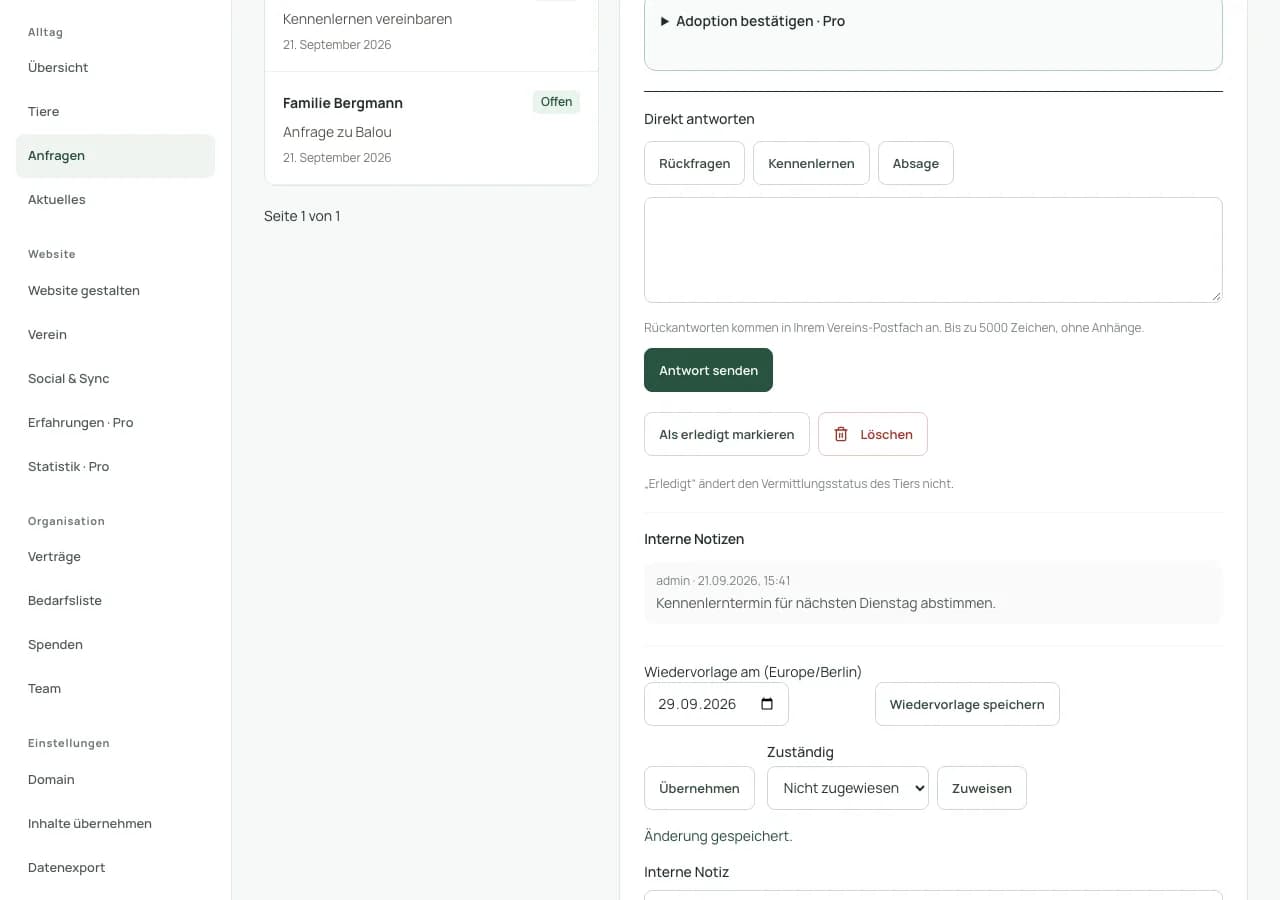Open Statistik · Pro in the sidebar
1280x900 pixels.
point(115,467)
